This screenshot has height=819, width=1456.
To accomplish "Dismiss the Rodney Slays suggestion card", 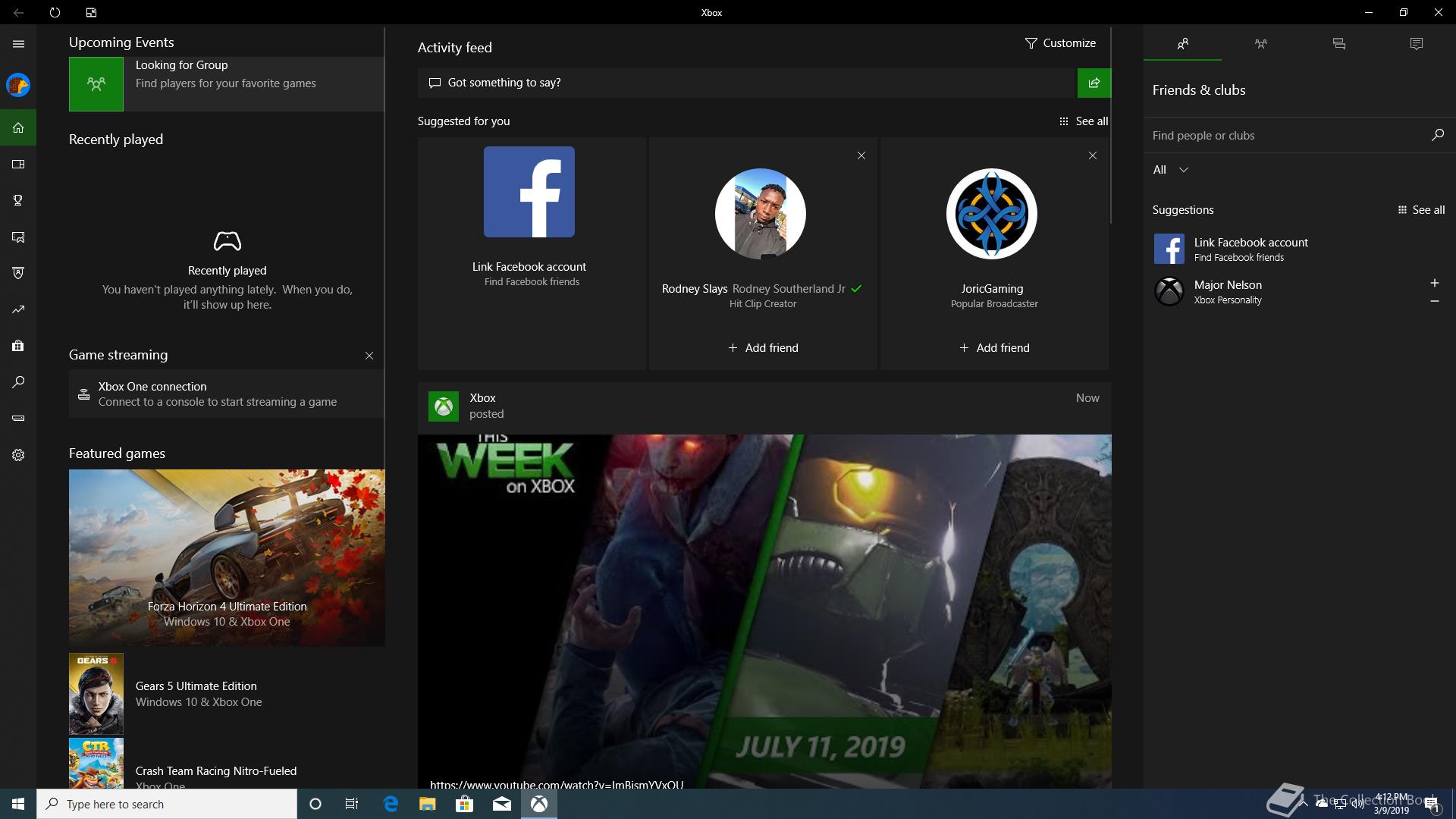I will pyautogui.click(x=861, y=155).
